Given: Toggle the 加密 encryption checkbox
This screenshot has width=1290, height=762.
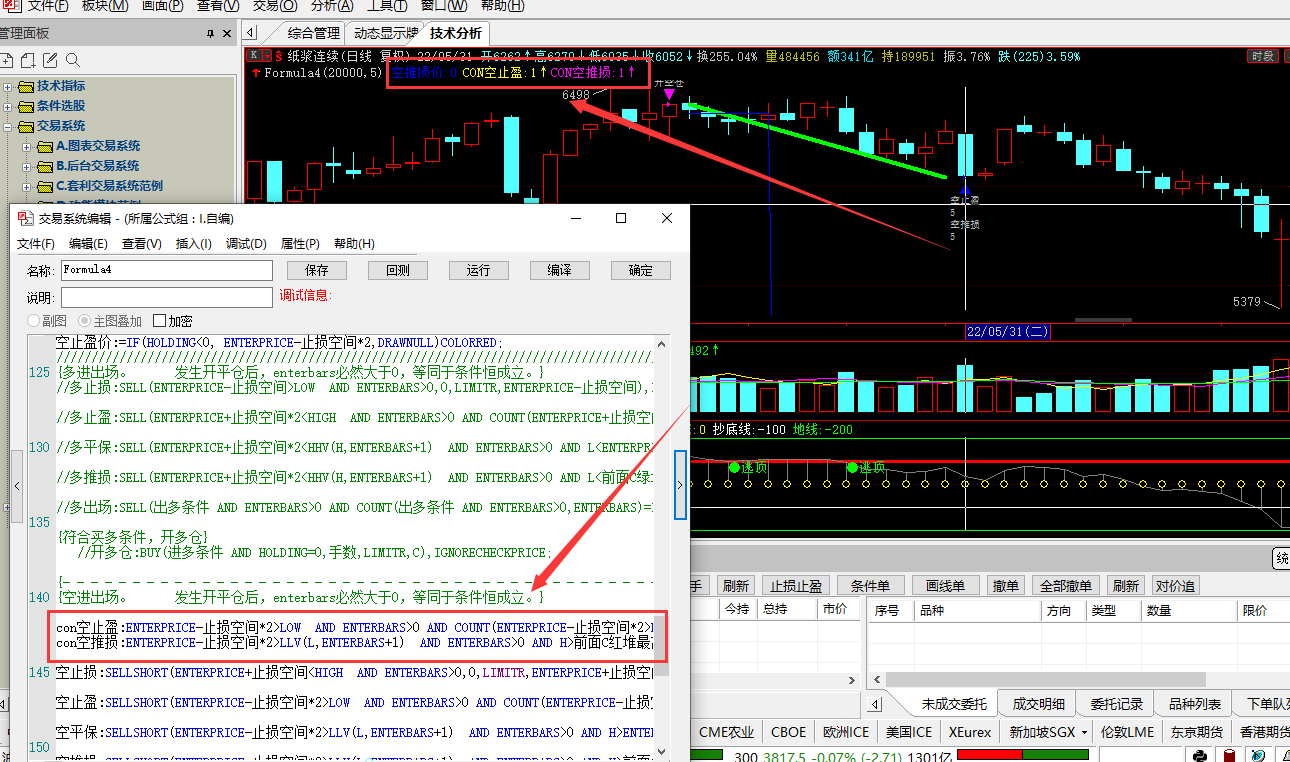Looking at the screenshot, I should tap(159, 321).
